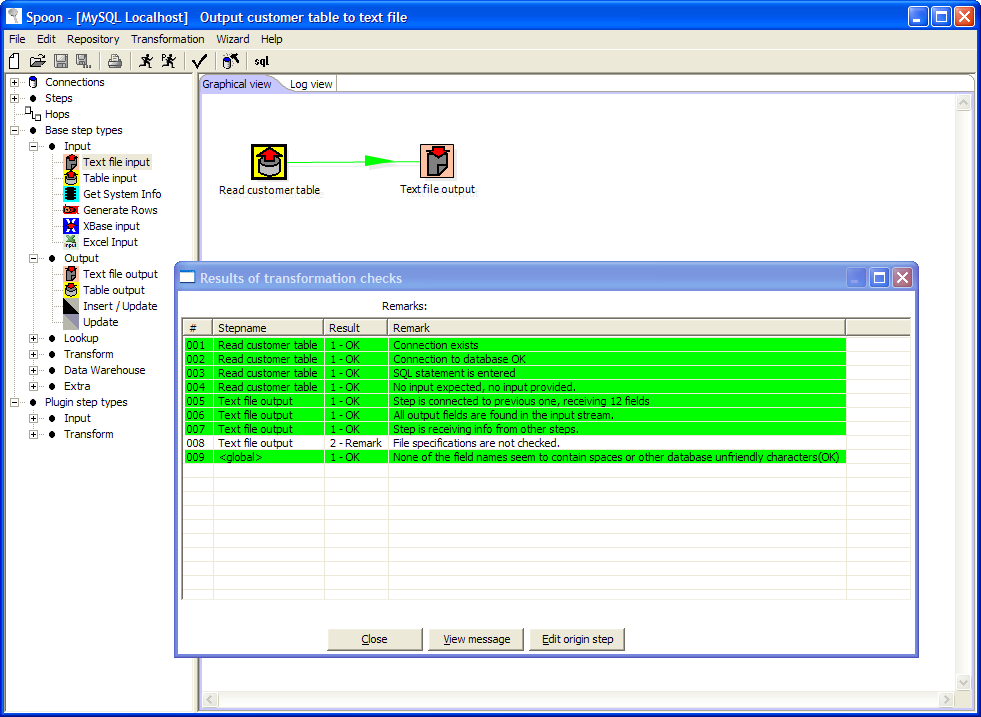The height and width of the screenshot is (717, 981).
Task: Select Excel Input in step tree
Action: point(110,242)
